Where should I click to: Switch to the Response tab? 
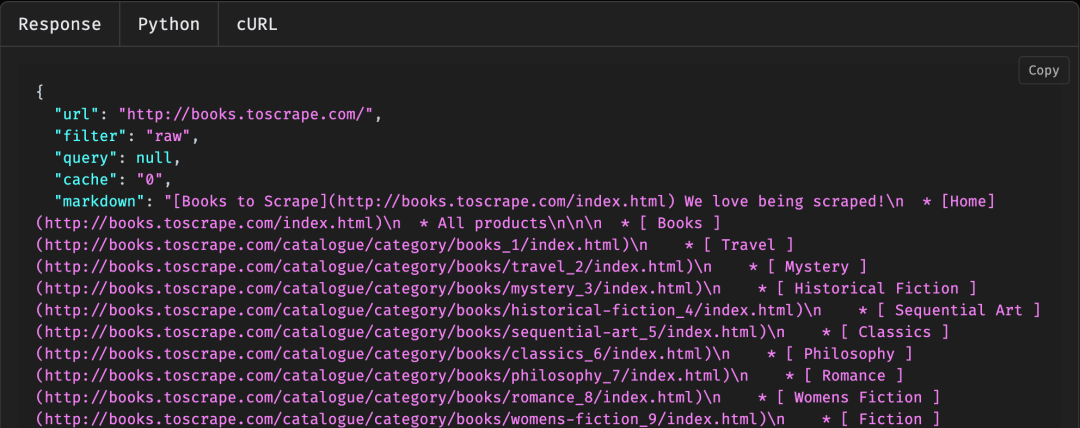tap(60, 24)
